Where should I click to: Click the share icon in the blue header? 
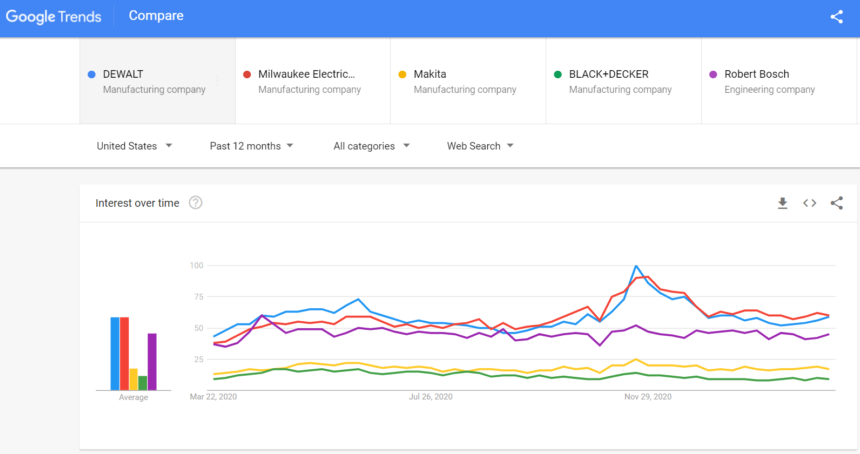pyautogui.click(x=837, y=17)
